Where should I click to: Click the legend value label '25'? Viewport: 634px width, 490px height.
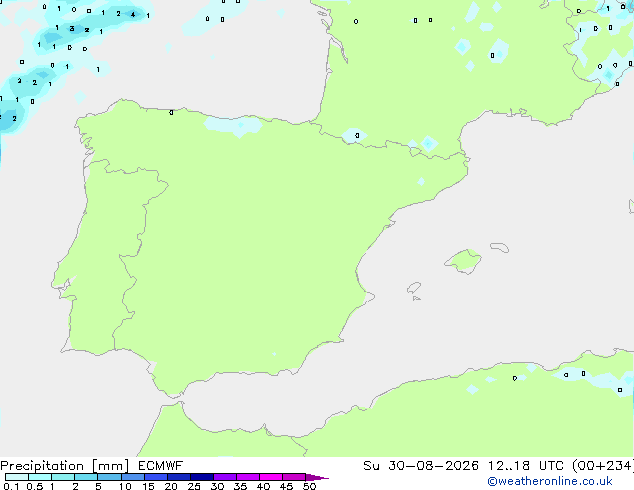tap(194, 486)
